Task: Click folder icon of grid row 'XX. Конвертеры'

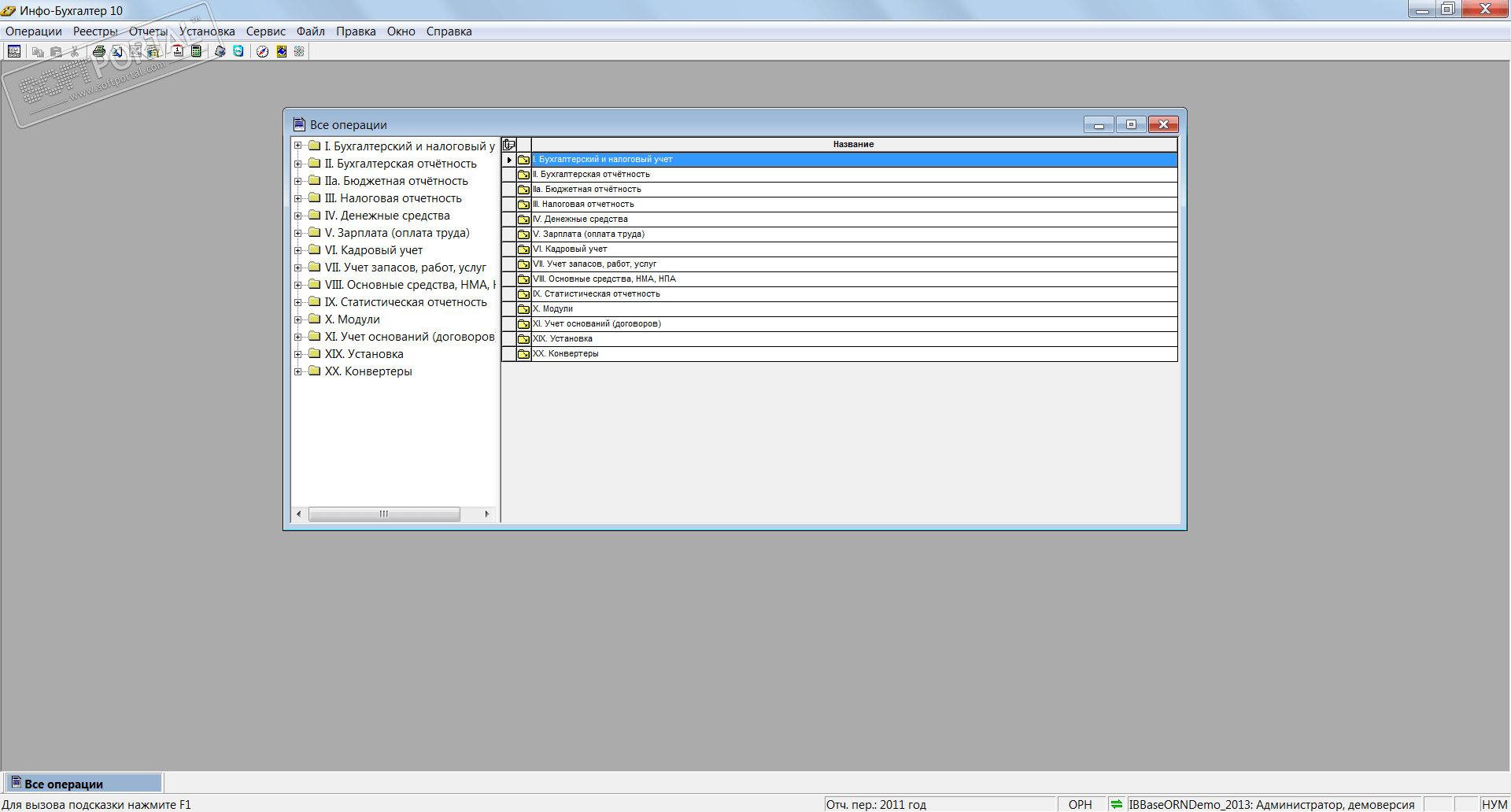Action: pyautogui.click(x=523, y=354)
